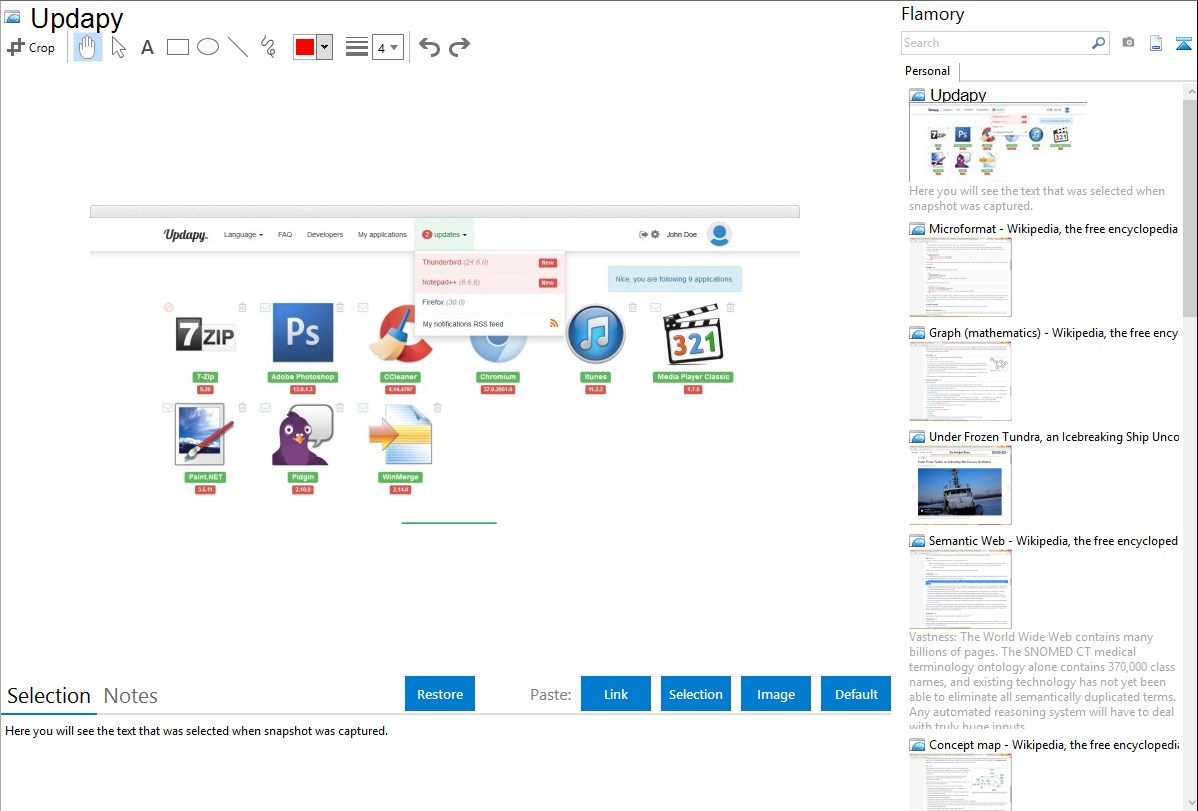This screenshot has width=1198, height=811.
Task: Open the Under Frozen Tundra snapshot thumbnail
Action: coord(960,485)
